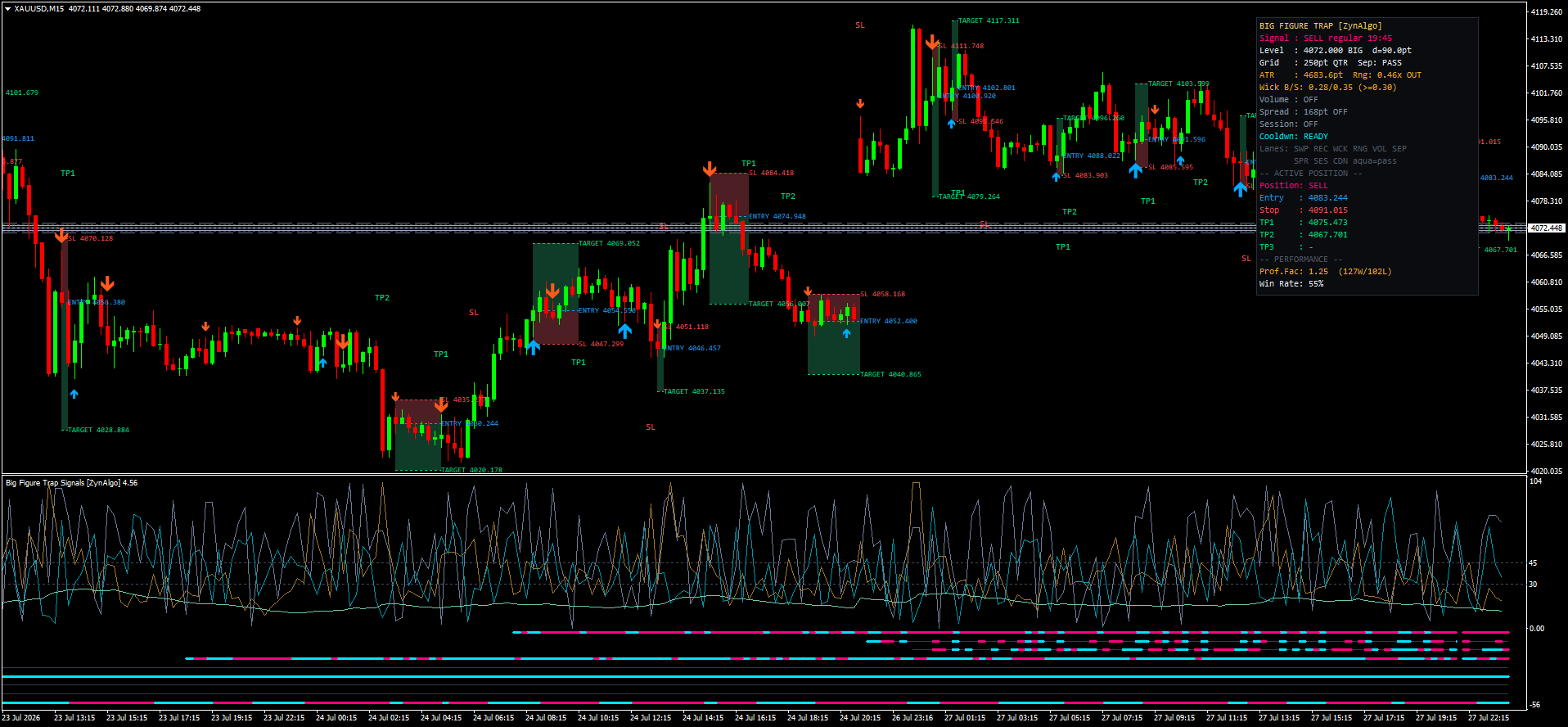Click the 24 Jul 12:15 time axis label
The height and width of the screenshot is (727, 1568).
click(650, 718)
